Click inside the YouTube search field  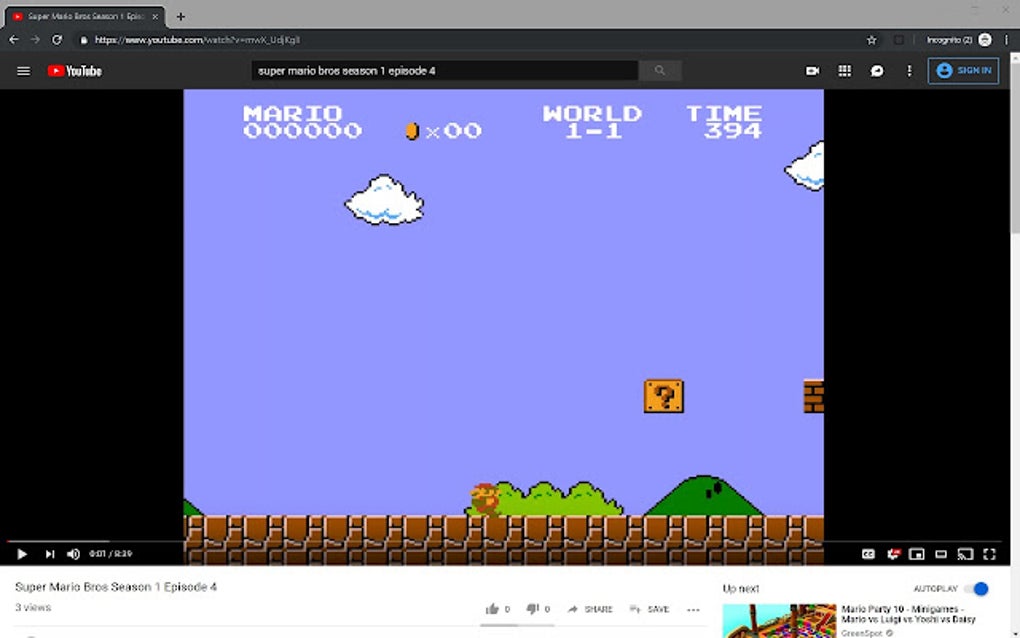[x=445, y=70]
